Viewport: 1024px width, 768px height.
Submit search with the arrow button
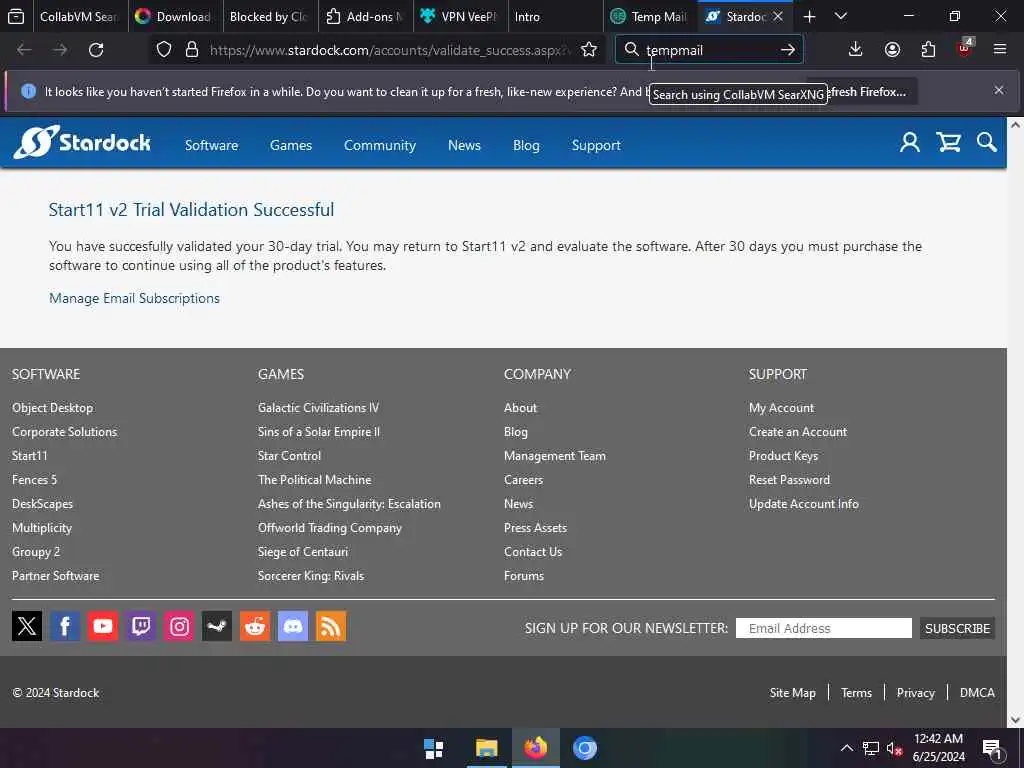tap(788, 50)
